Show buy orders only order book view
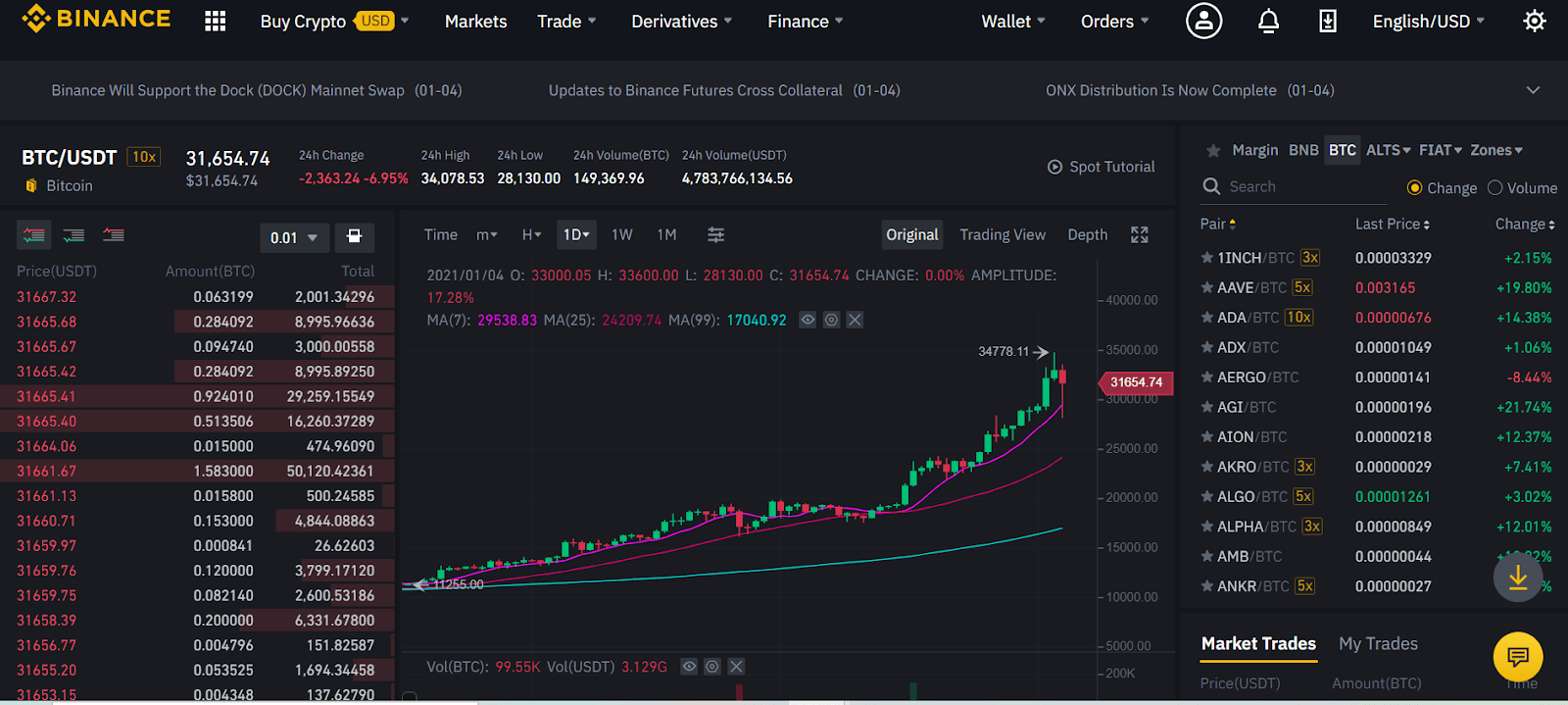Viewport: 1568px width, 705px height. [73, 235]
